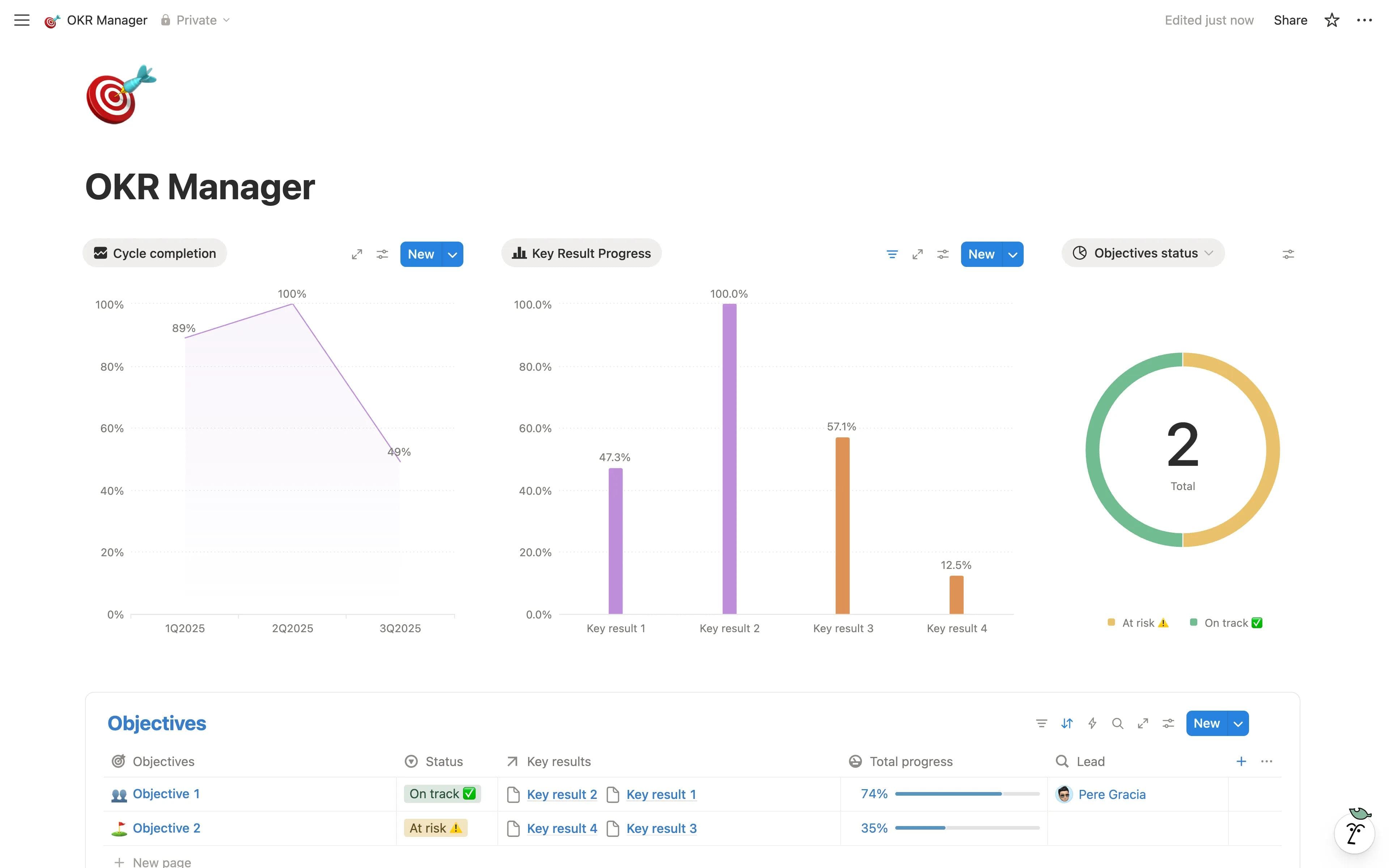Open filter icon in Key Result Progress
This screenshot has width=1389, height=868.
coord(892,254)
